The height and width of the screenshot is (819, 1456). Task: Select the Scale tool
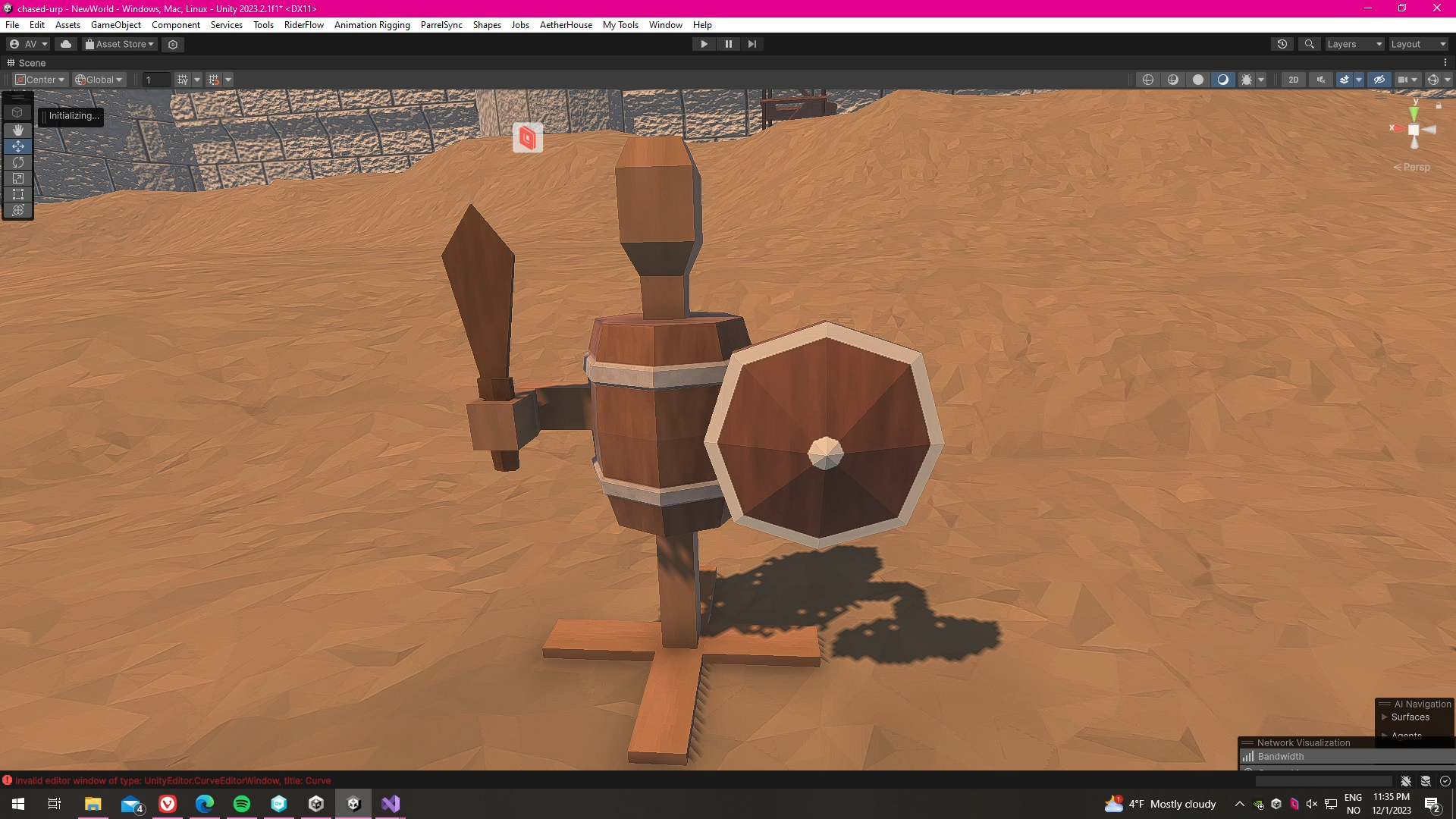(x=18, y=178)
